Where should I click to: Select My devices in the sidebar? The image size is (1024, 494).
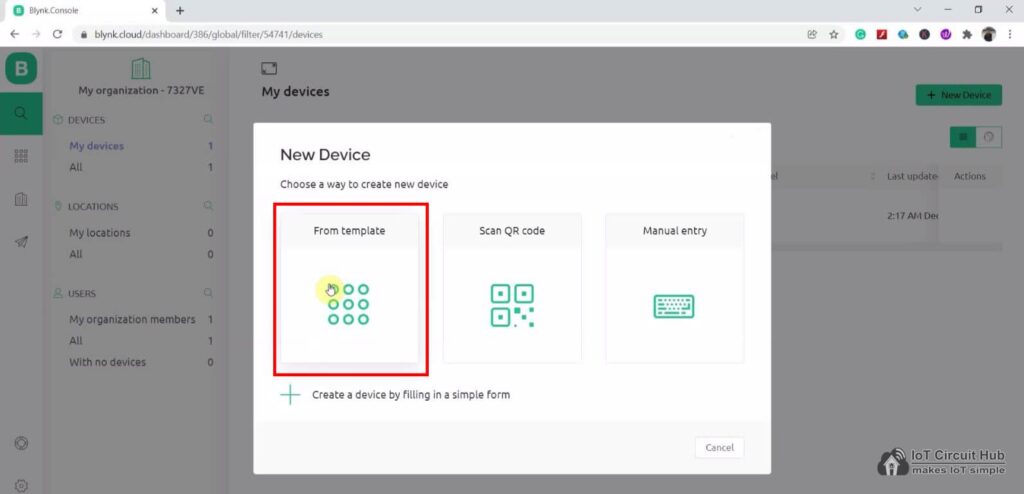[97, 146]
